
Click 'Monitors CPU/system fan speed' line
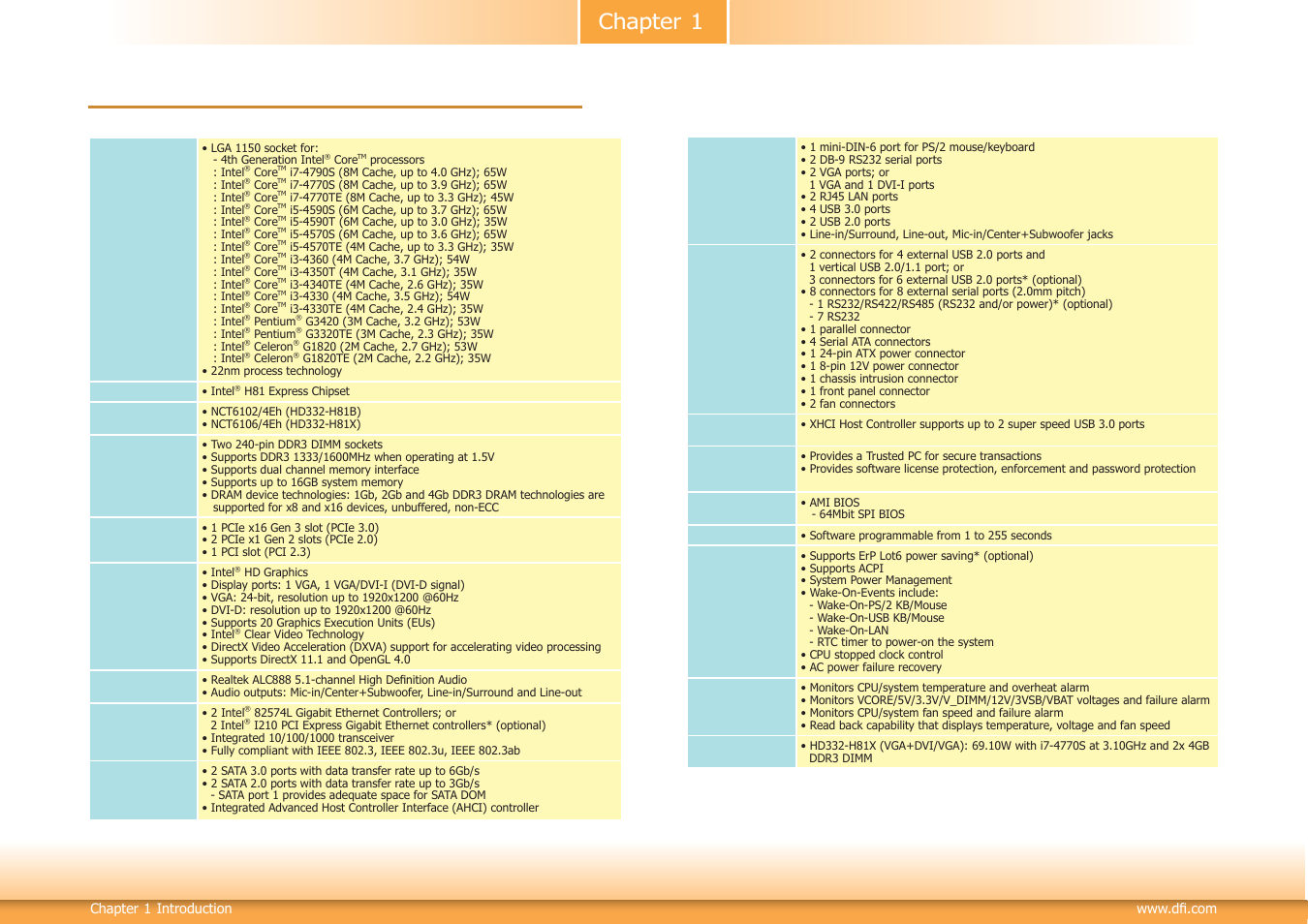click(x=932, y=713)
